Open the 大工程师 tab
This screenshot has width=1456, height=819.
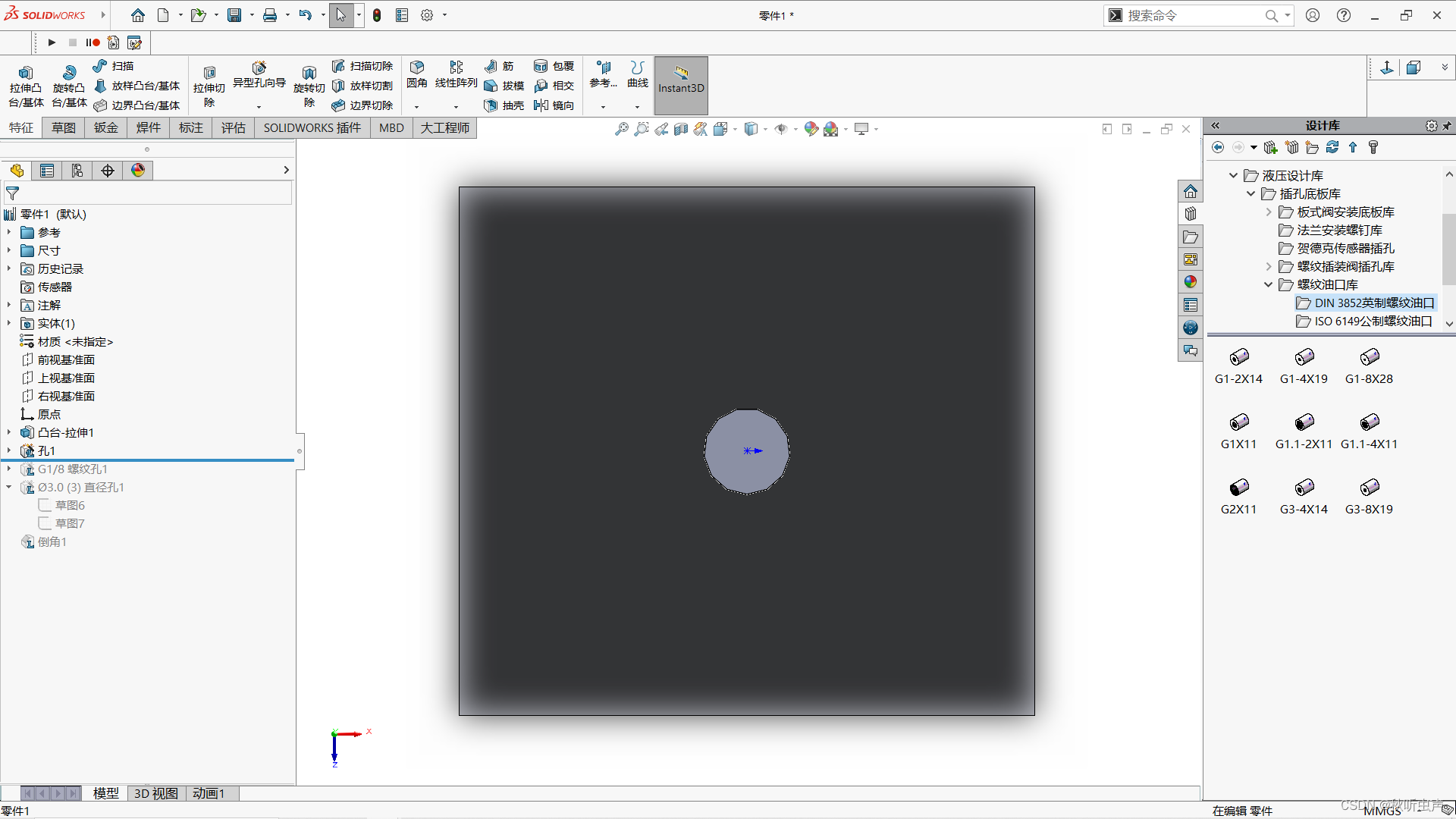pyautogui.click(x=445, y=128)
